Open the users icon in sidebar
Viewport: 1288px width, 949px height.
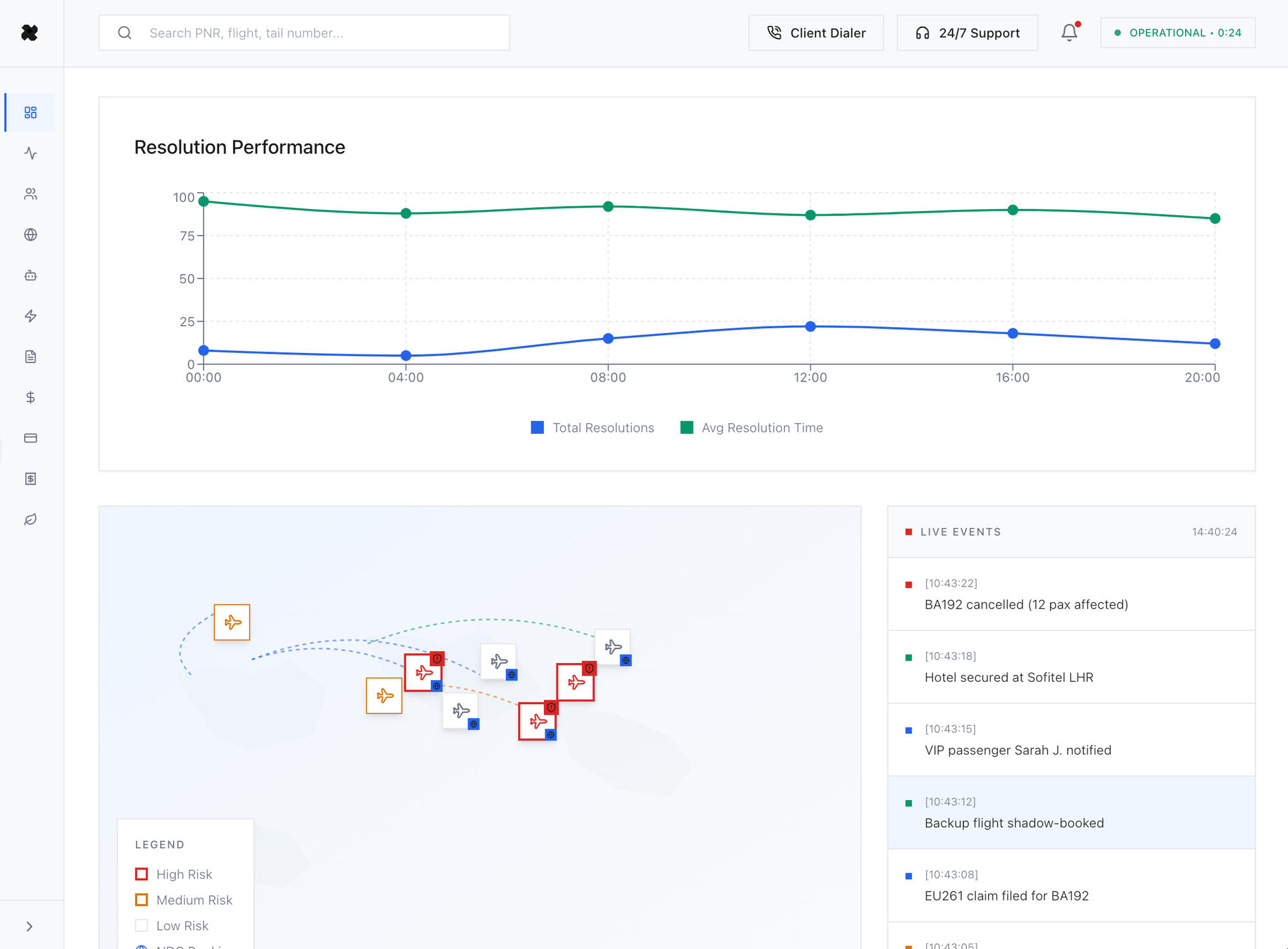click(30, 194)
